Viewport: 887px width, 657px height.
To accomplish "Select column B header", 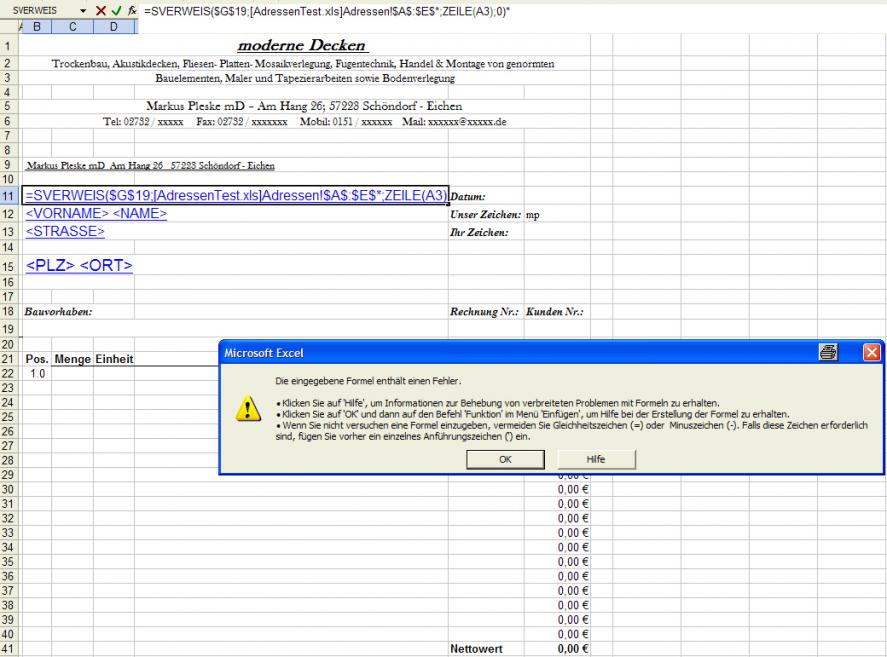I will [x=37, y=27].
